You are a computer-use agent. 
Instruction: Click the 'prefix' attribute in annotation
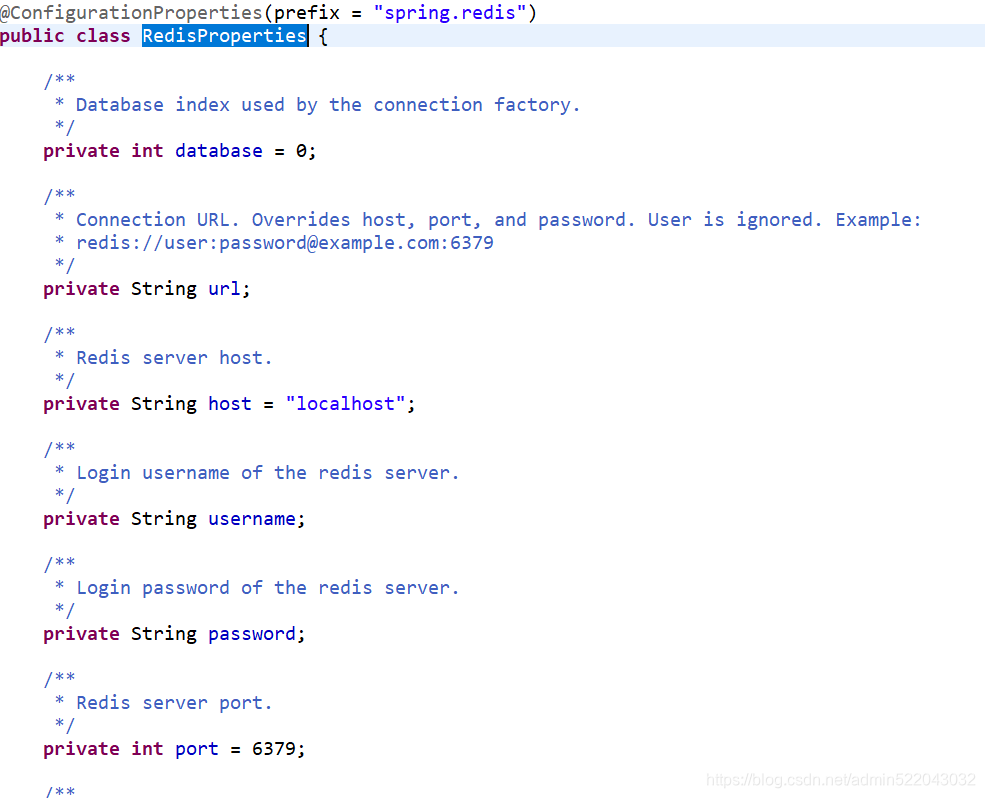point(307,13)
